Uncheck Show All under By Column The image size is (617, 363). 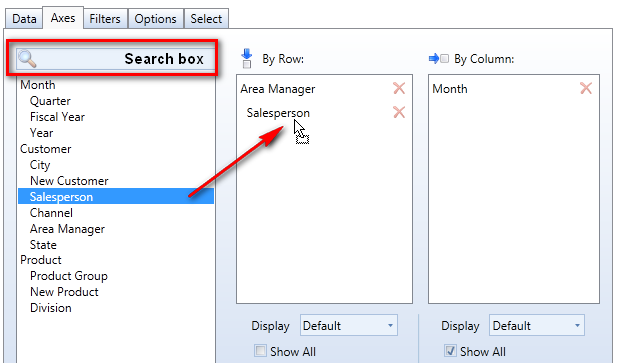click(x=450, y=350)
